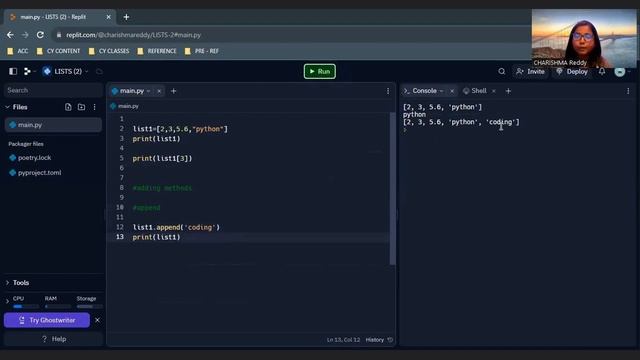Click the editor vertical scrollbar
The image size is (640, 360).
click(x=392, y=189)
